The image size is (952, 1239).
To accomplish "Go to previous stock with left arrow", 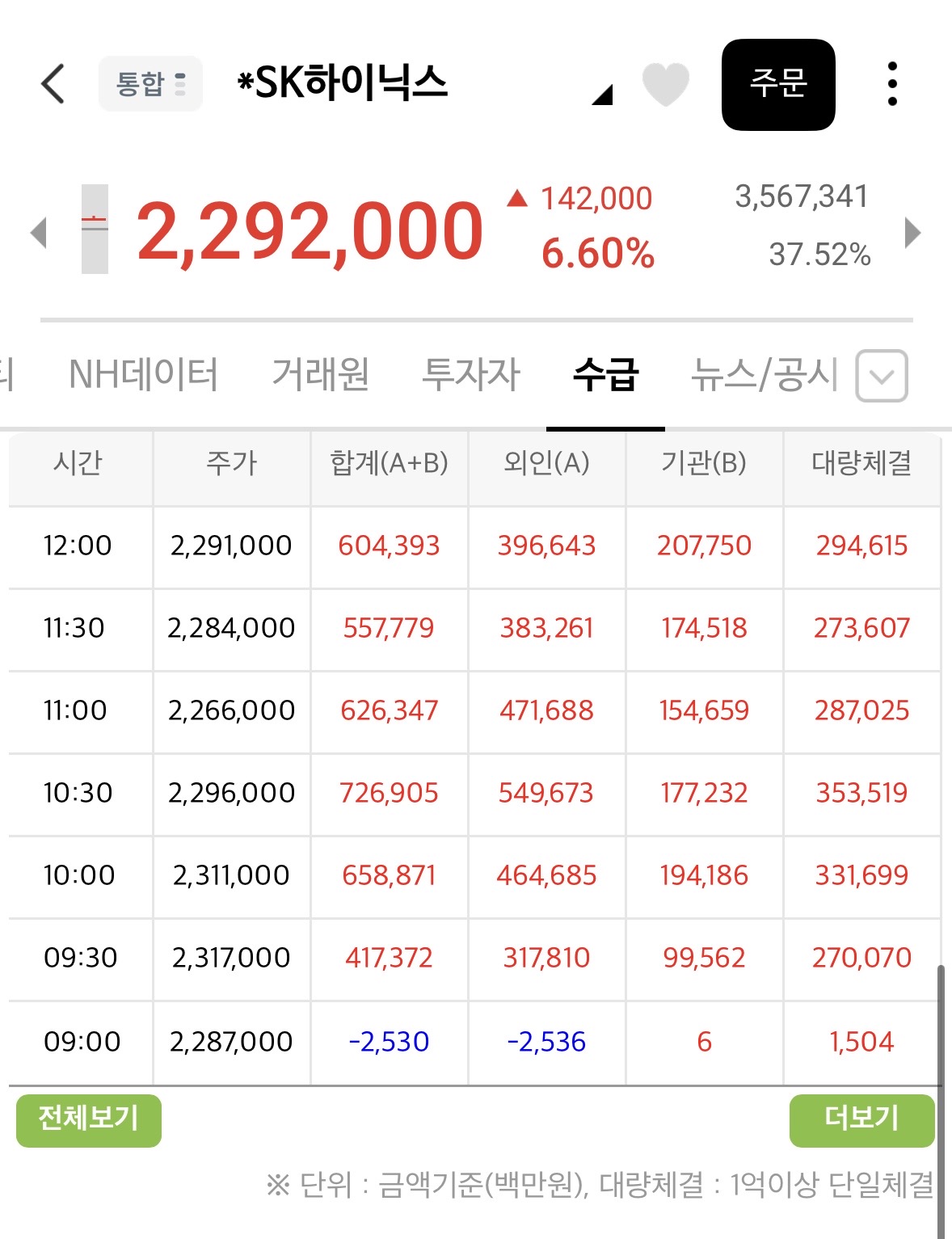I will click(x=38, y=233).
